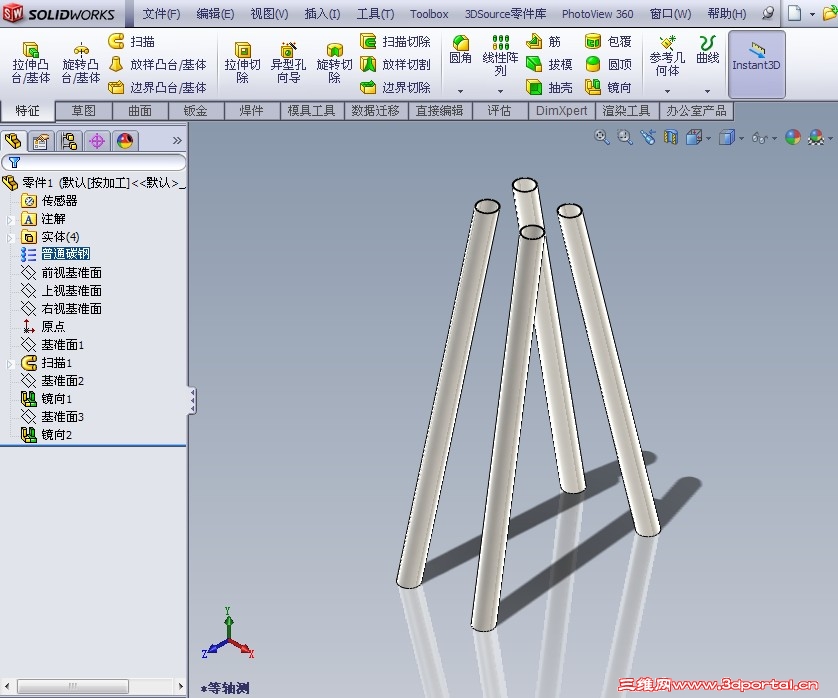Open the FeatureManager design tree tab
The image size is (838, 698).
[13, 141]
